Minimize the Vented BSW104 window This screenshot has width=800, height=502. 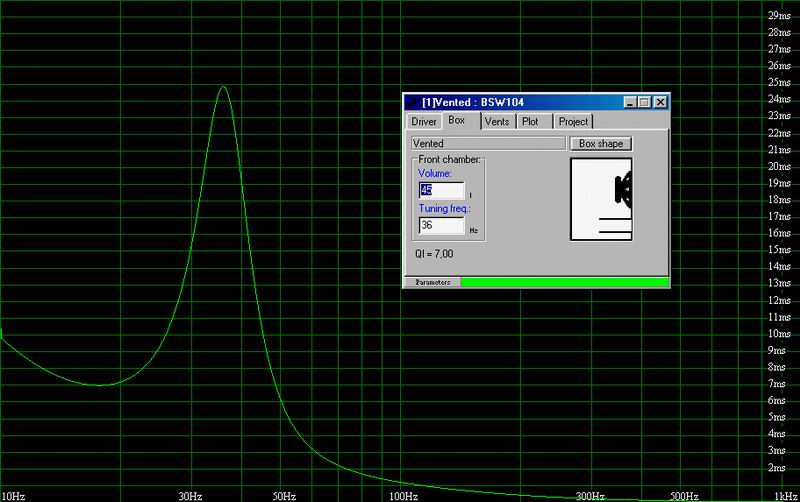click(x=629, y=102)
